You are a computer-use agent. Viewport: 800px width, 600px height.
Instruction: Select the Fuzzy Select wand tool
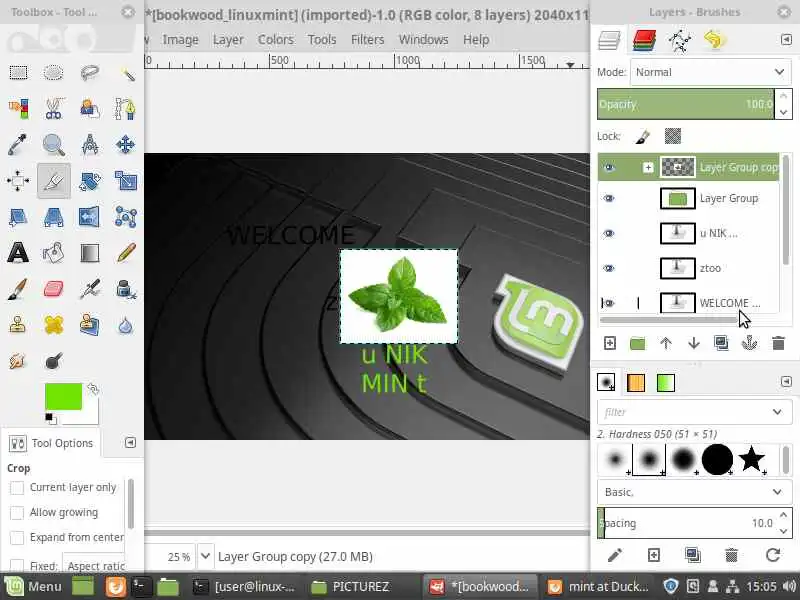126,72
